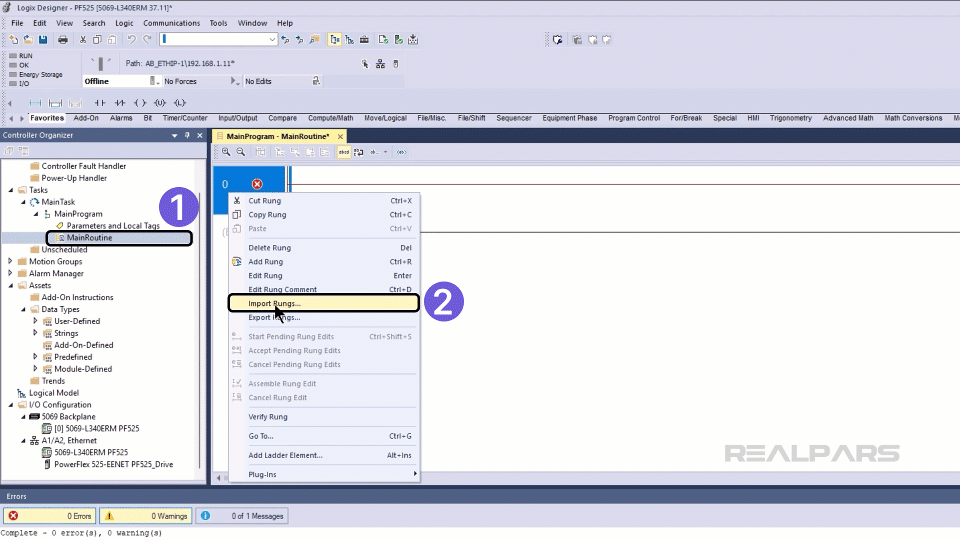Select PowerFlex 525-EENET PF525_Drive in tree
The image size is (960, 540).
113,465
